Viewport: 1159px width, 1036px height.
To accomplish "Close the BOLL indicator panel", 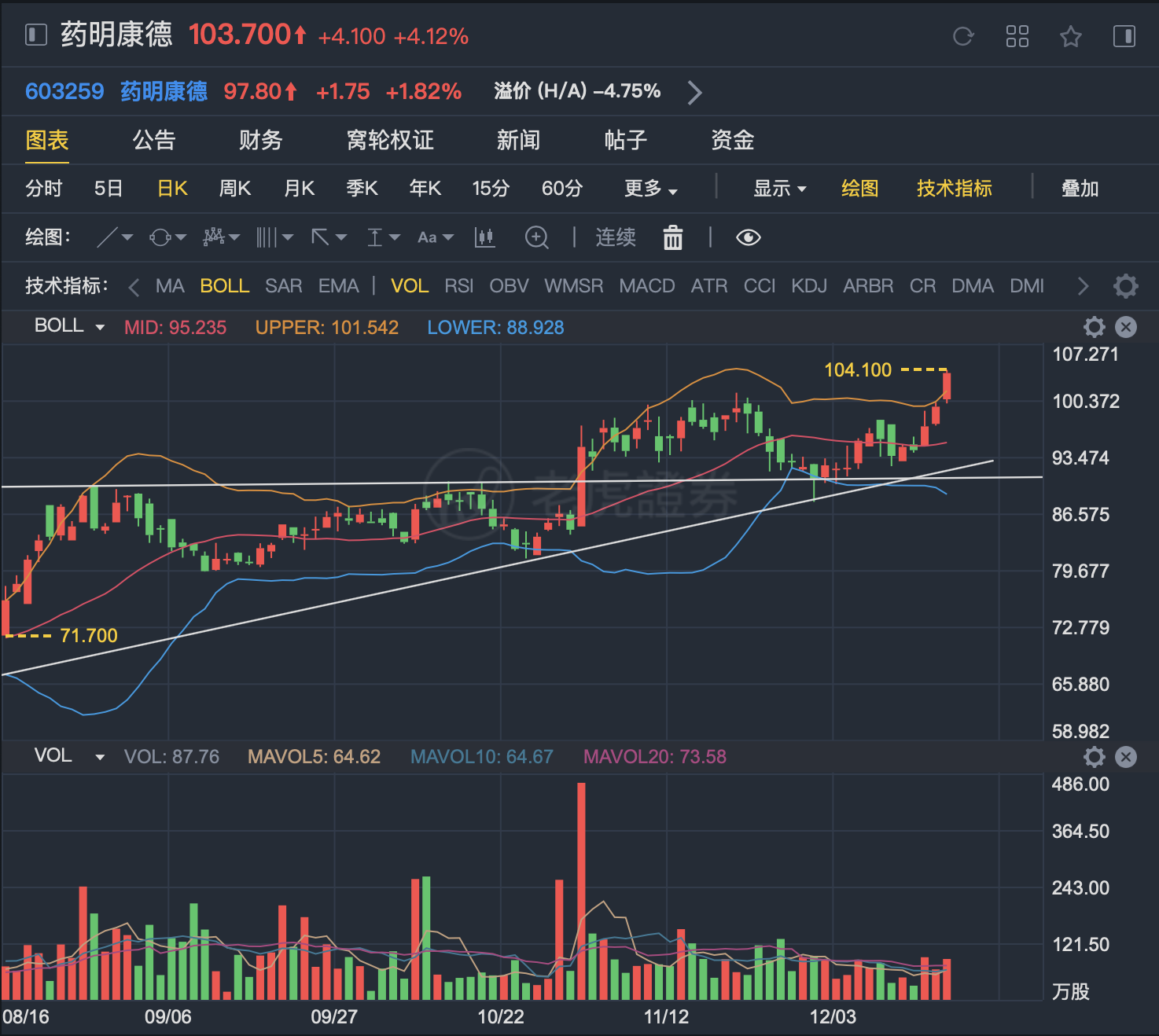I will [x=1126, y=327].
